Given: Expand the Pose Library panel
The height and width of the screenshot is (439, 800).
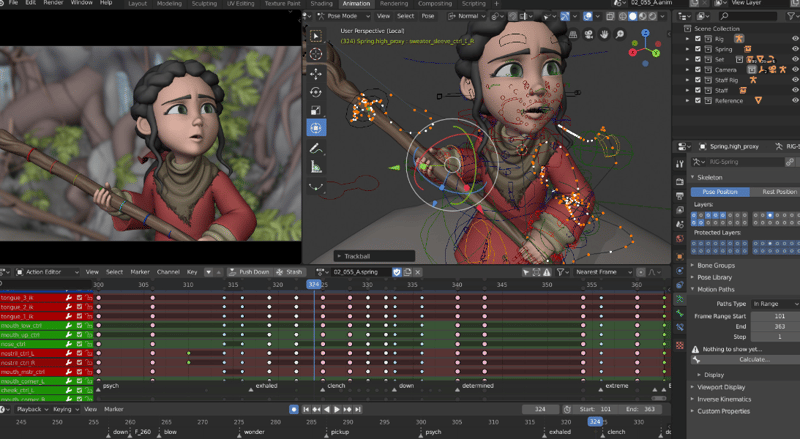Looking at the screenshot, I should click(x=714, y=277).
